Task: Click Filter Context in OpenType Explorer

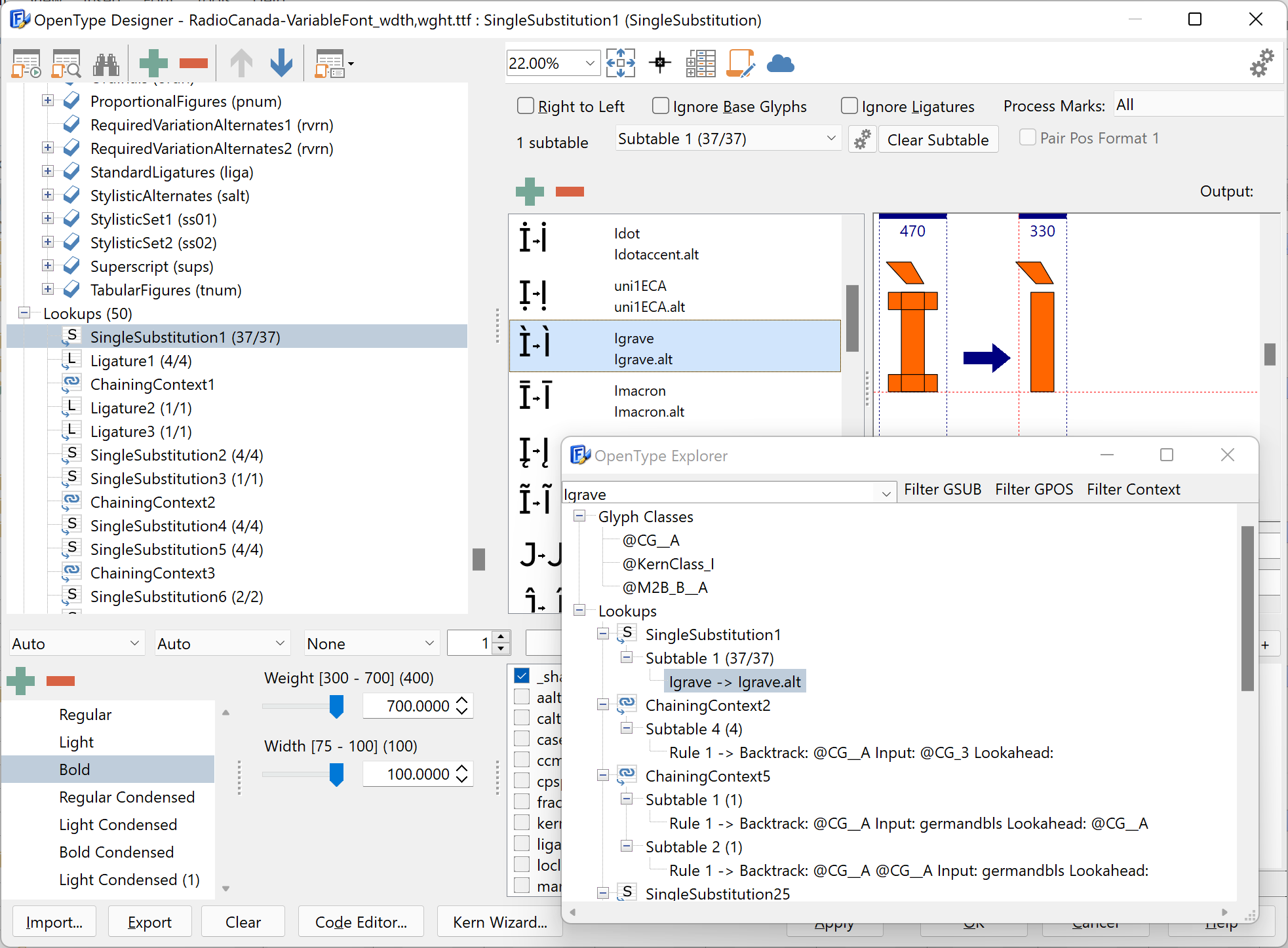Action: click(1133, 489)
